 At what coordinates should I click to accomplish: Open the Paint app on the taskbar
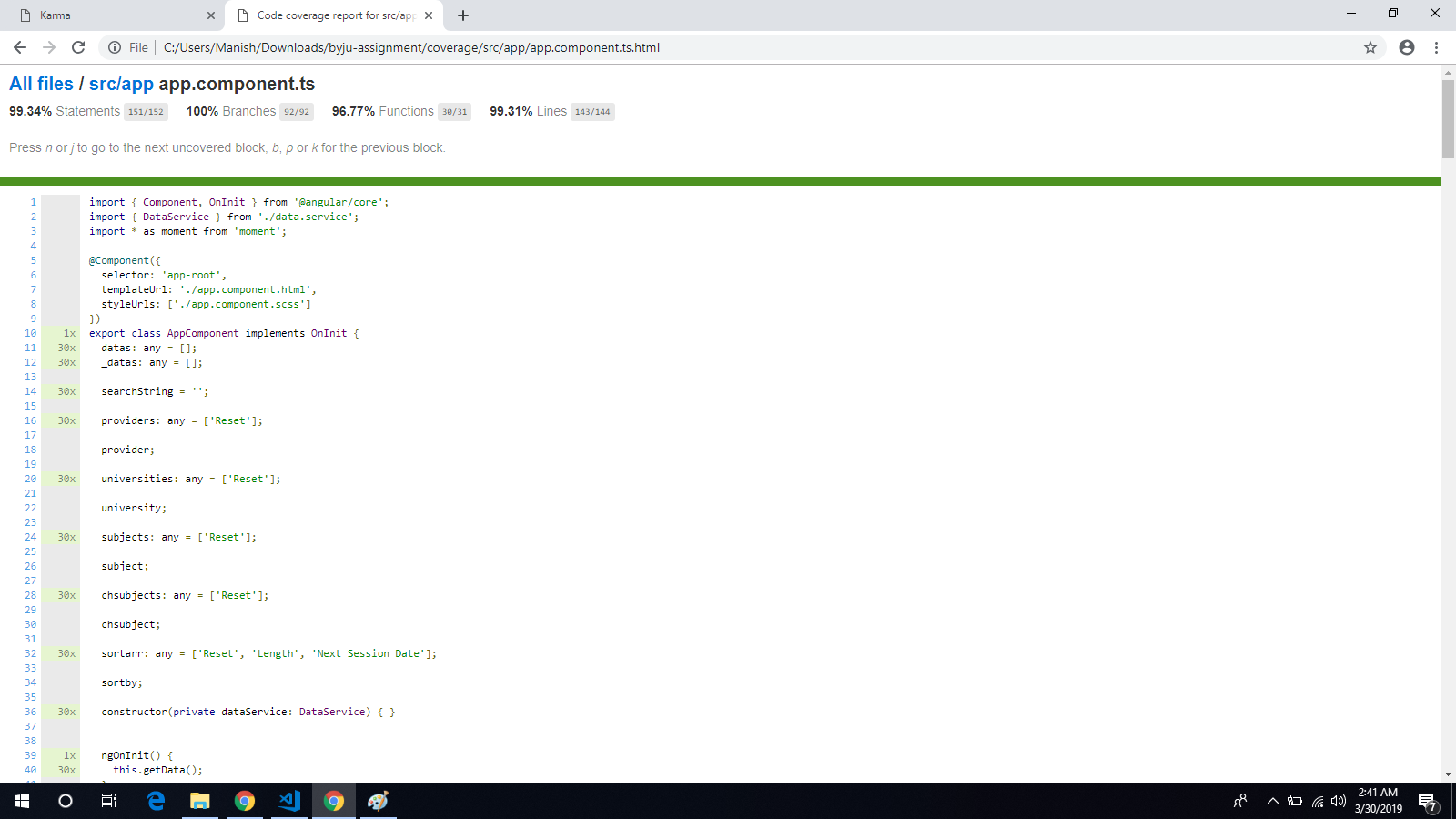(379, 801)
